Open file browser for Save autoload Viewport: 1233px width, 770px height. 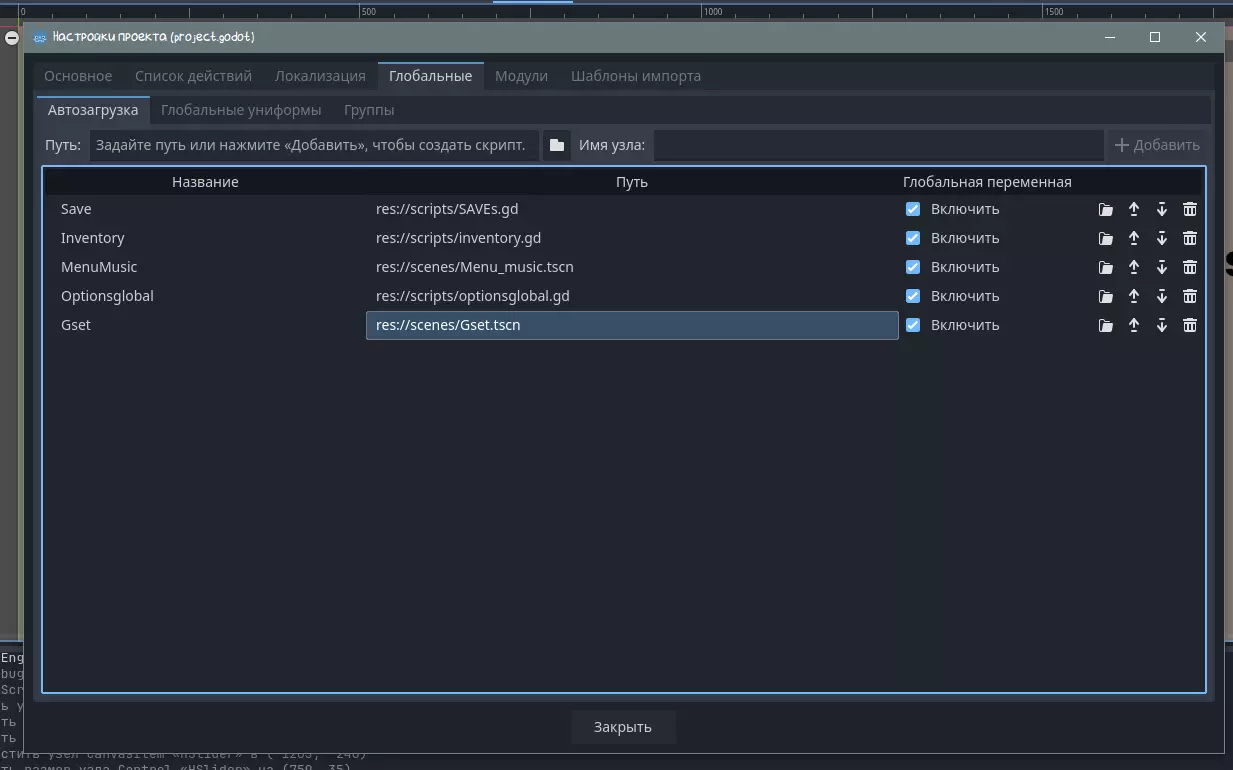point(1105,209)
